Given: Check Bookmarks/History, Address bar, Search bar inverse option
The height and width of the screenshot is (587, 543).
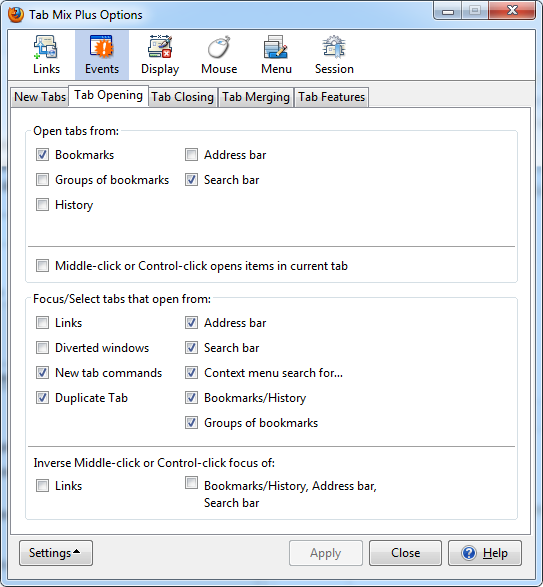Looking at the screenshot, I should point(191,483).
